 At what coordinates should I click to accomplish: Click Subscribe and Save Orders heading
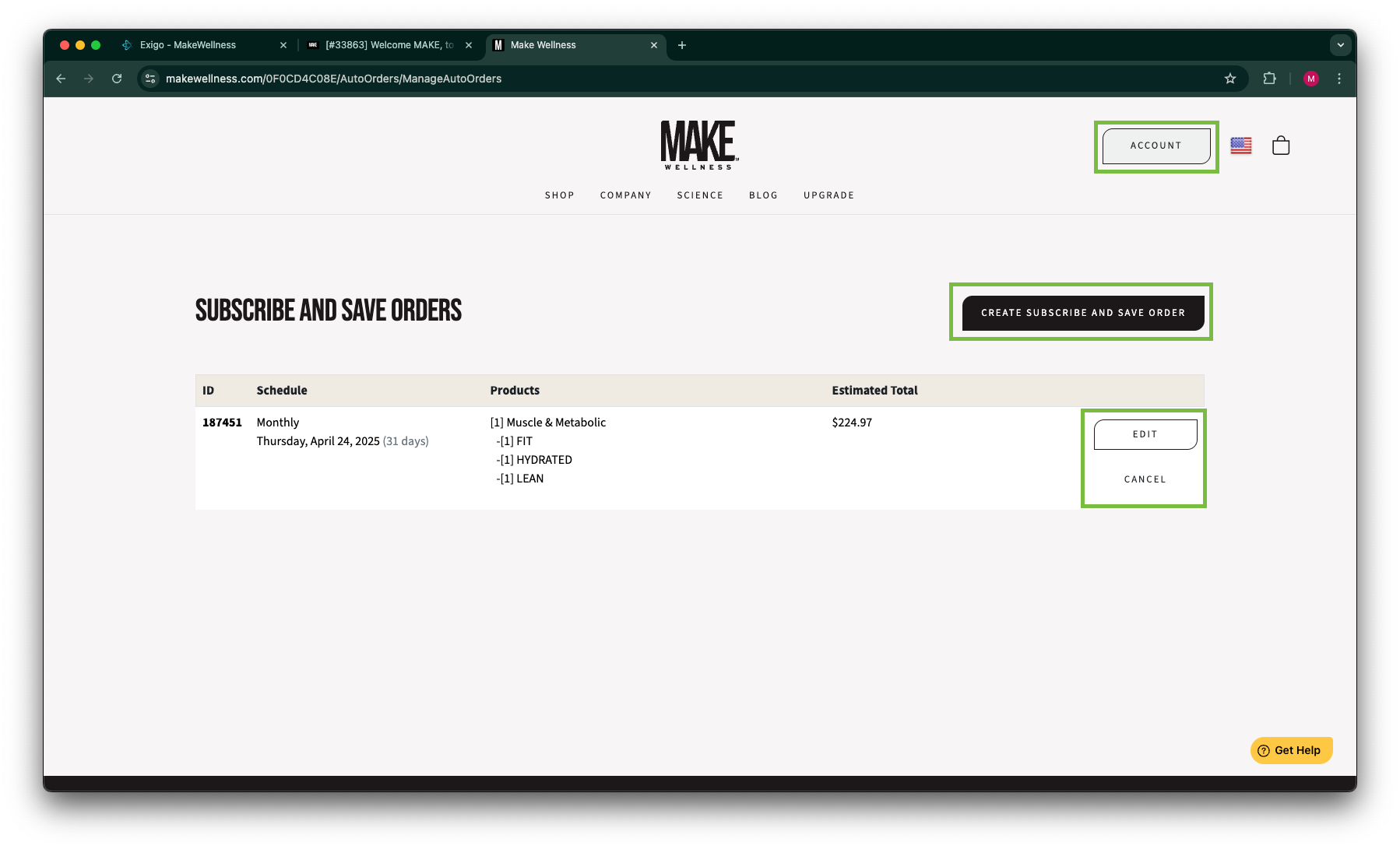pyautogui.click(x=329, y=310)
